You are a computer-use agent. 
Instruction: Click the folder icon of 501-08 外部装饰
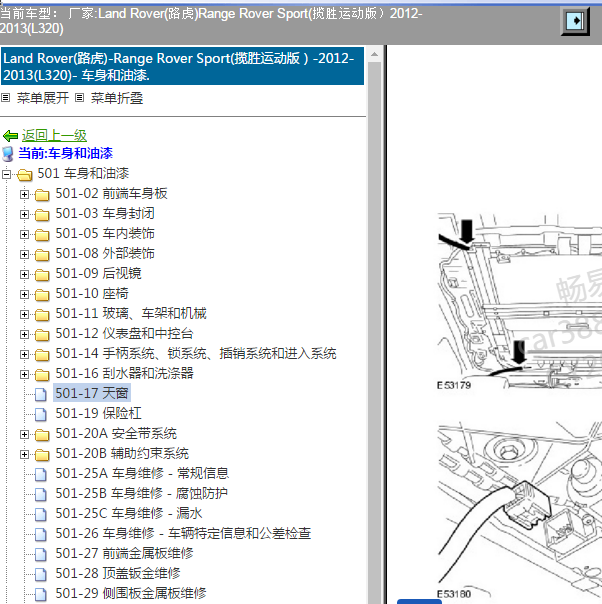click(x=42, y=255)
